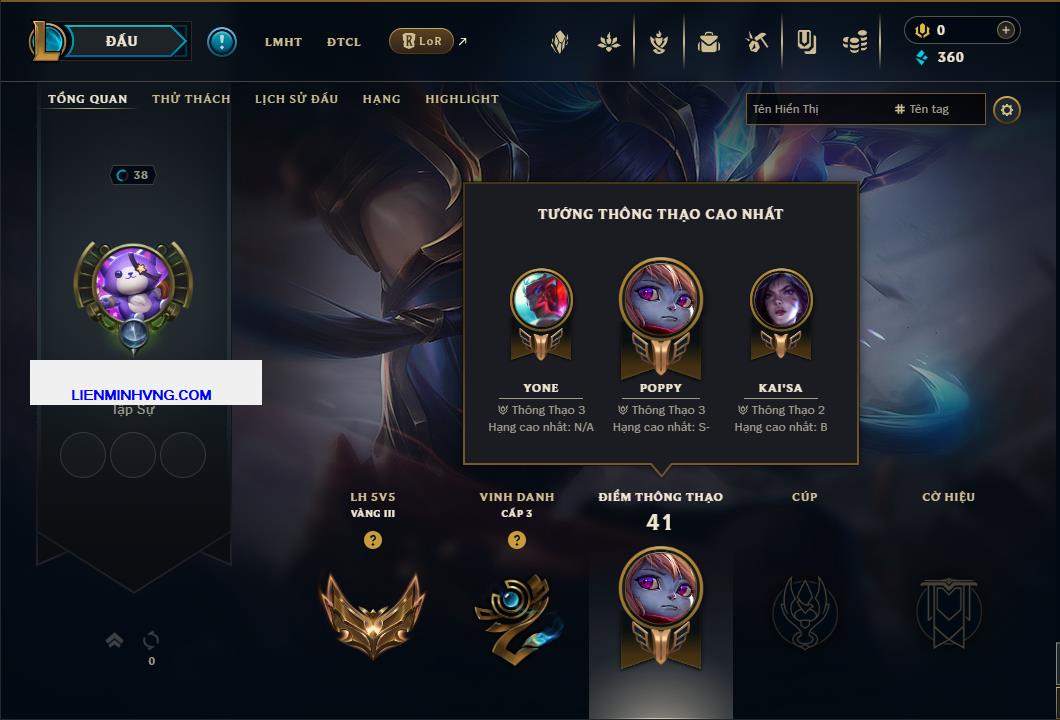Select Kai'Sa mastery portrait
Screen dimensions: 1060x720
[781, 299]
